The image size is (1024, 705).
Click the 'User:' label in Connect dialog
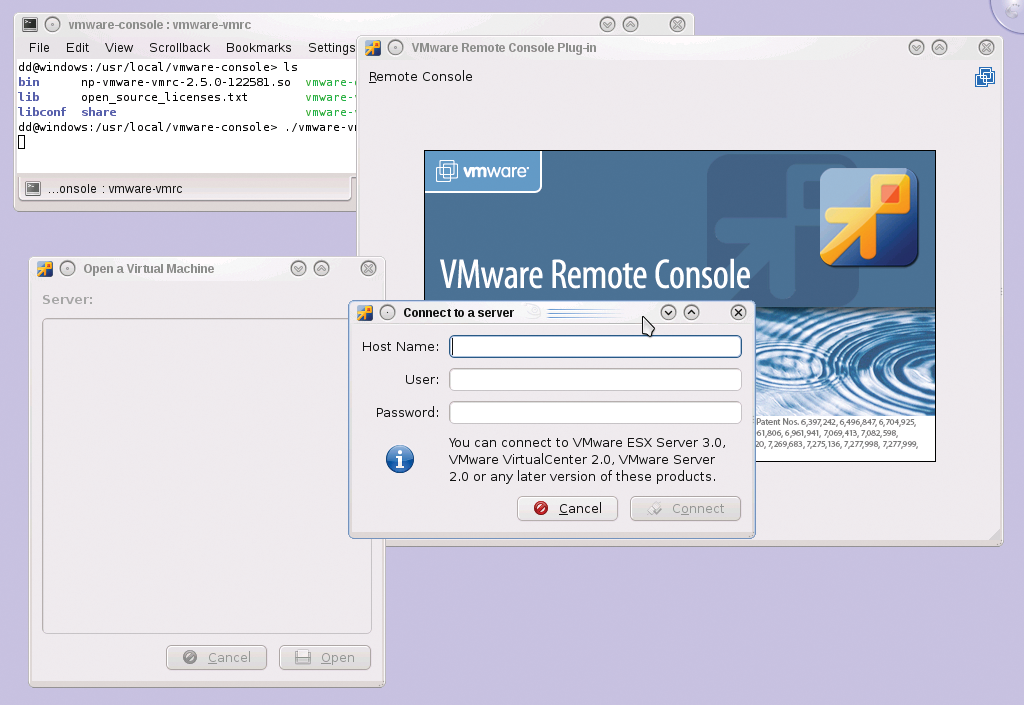(422, 379)
